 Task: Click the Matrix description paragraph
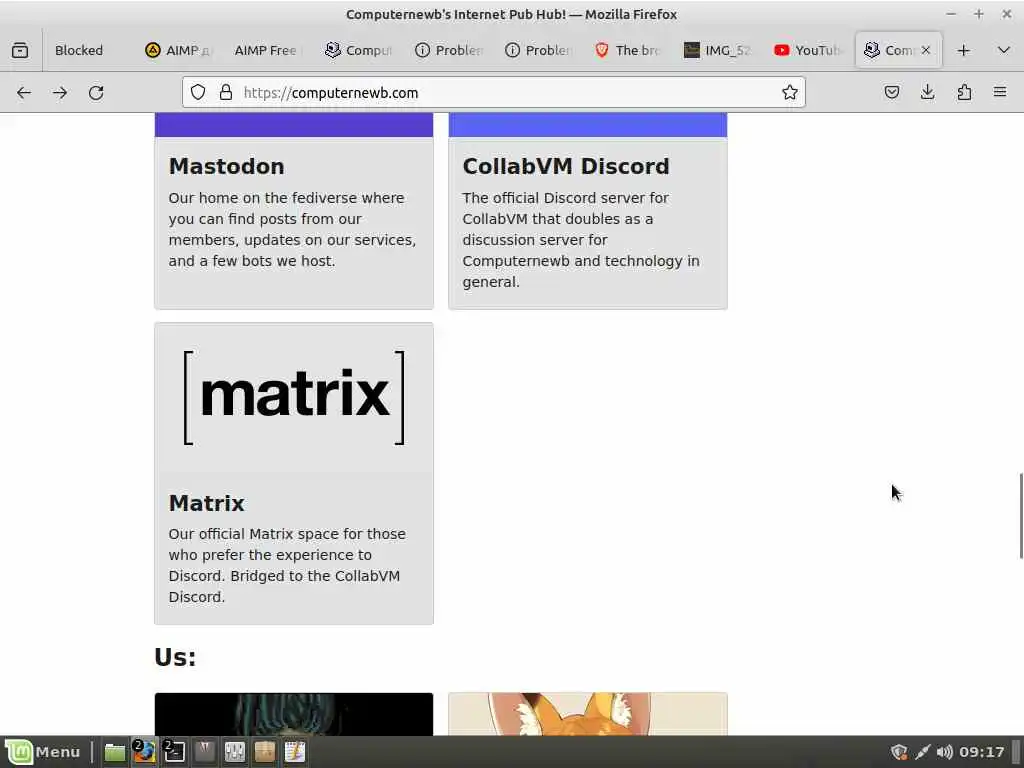point(287,566)
